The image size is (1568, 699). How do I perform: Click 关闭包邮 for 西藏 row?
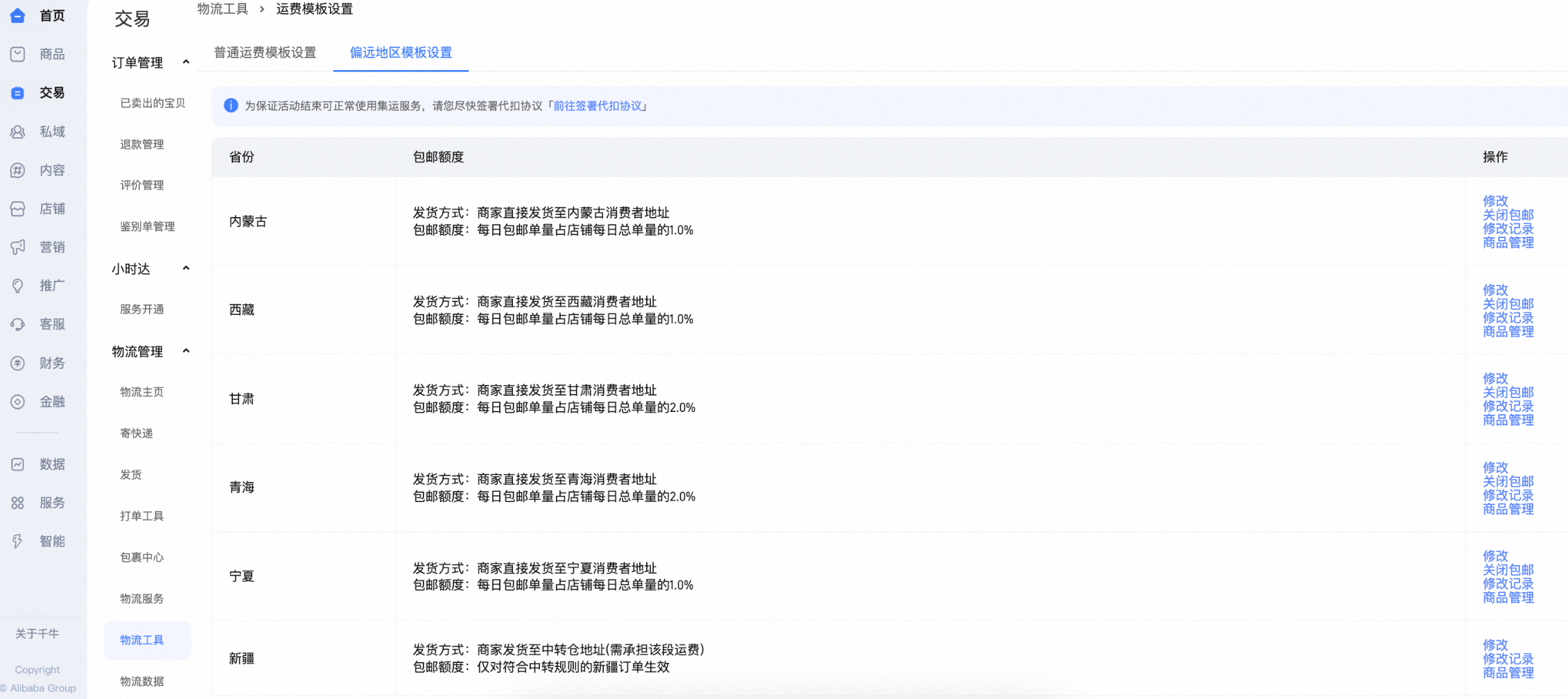(x=1508, y=303)
